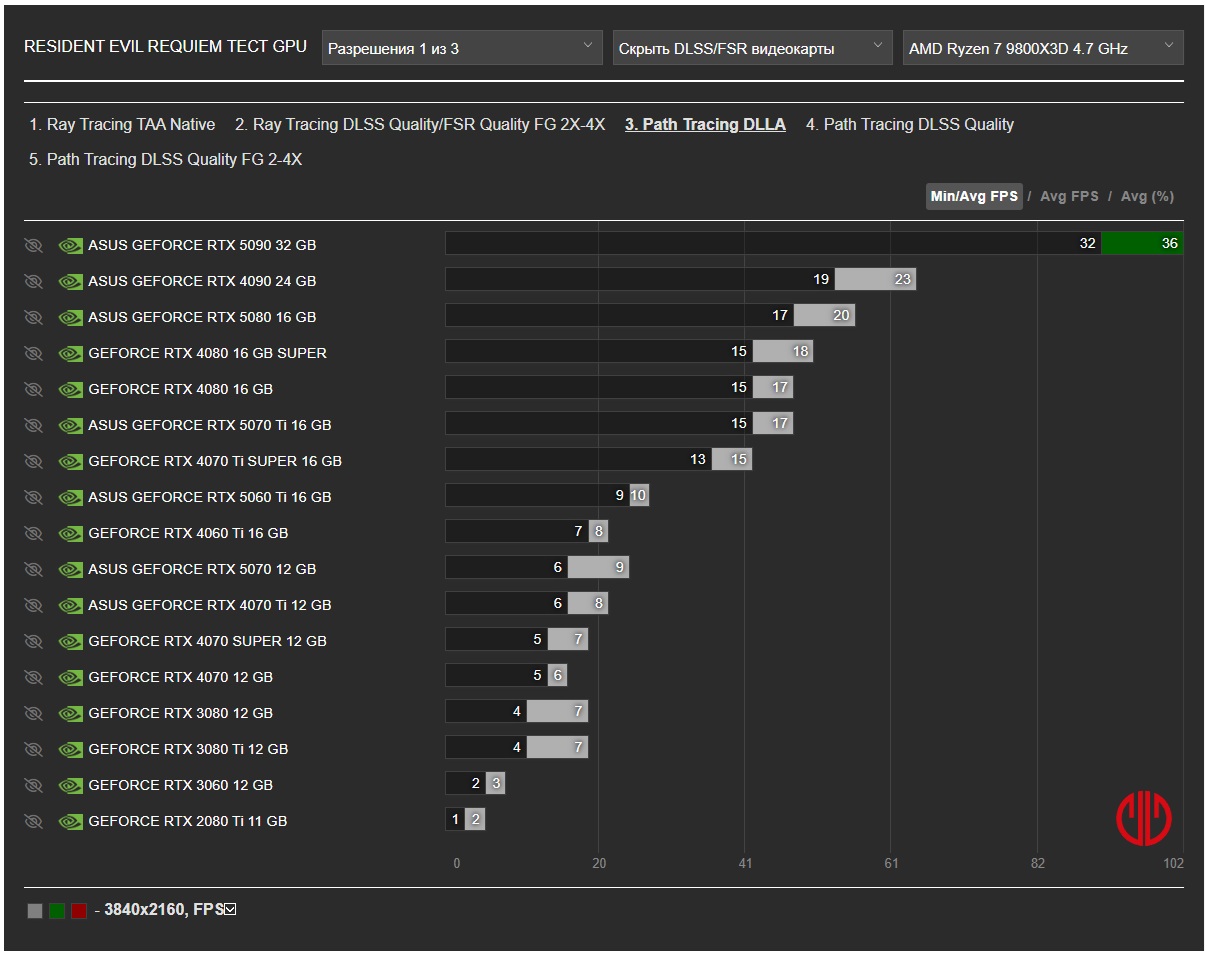
Task: Click the NVIDIA logo beside RTX 4070 Ti 12 GB
Action: point(70,605)
